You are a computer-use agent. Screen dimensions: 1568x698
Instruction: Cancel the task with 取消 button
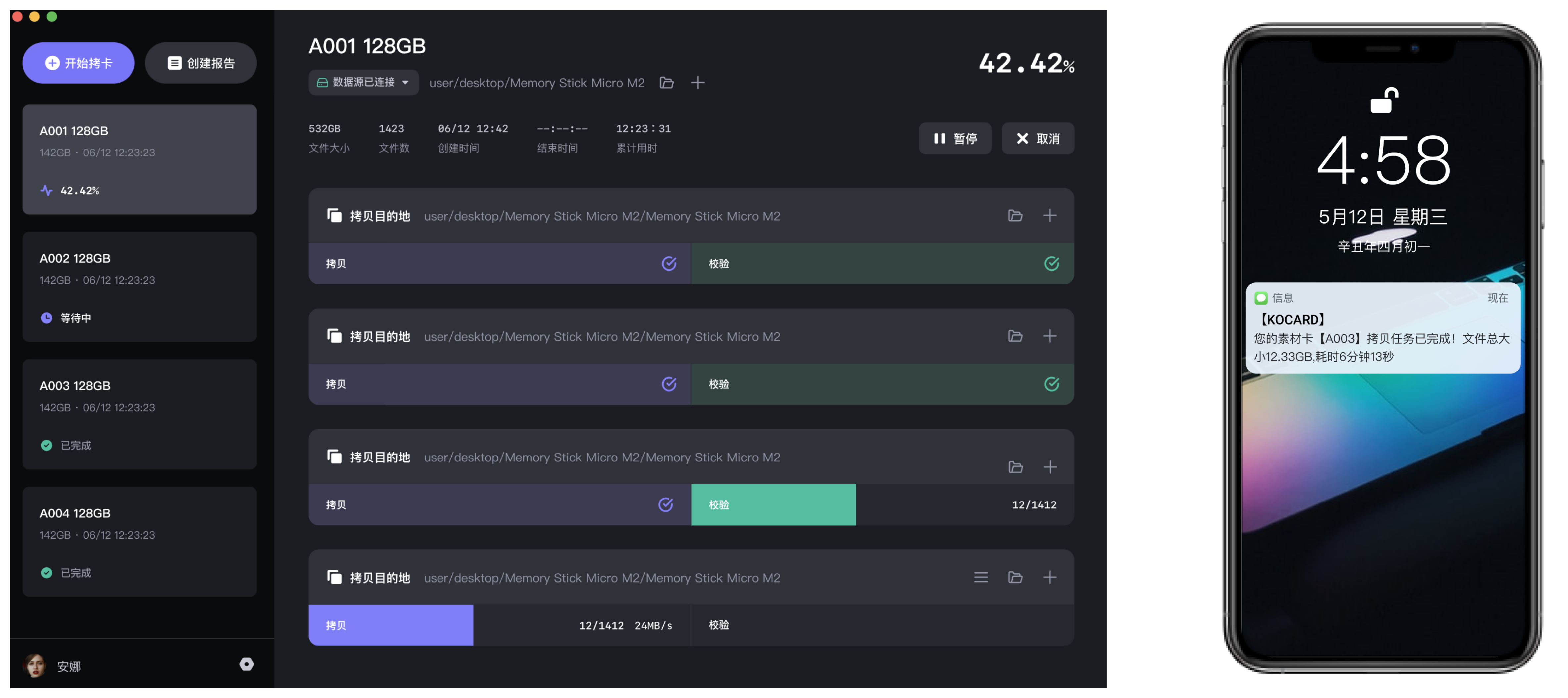click(1038, 138)
